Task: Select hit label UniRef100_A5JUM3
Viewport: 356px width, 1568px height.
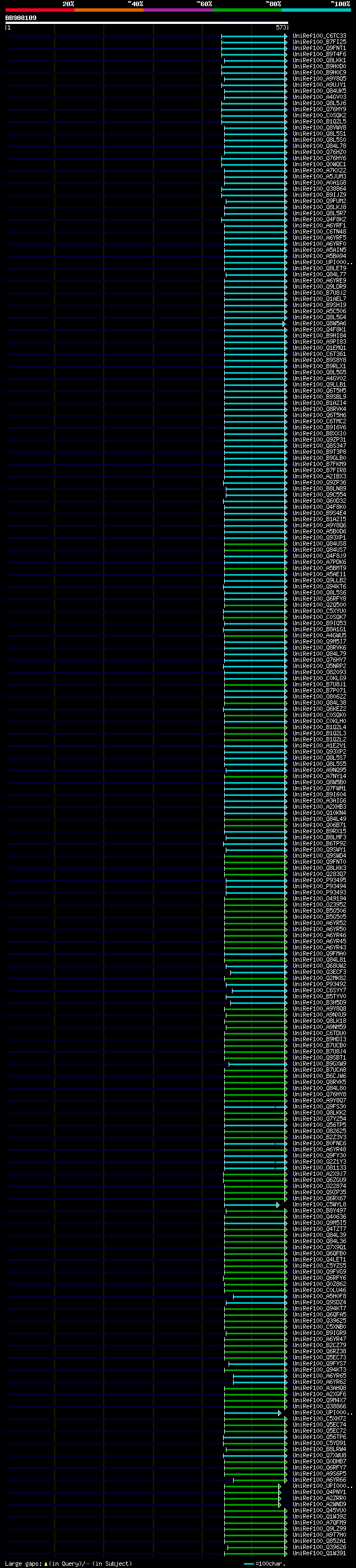Action: [319, 176]
